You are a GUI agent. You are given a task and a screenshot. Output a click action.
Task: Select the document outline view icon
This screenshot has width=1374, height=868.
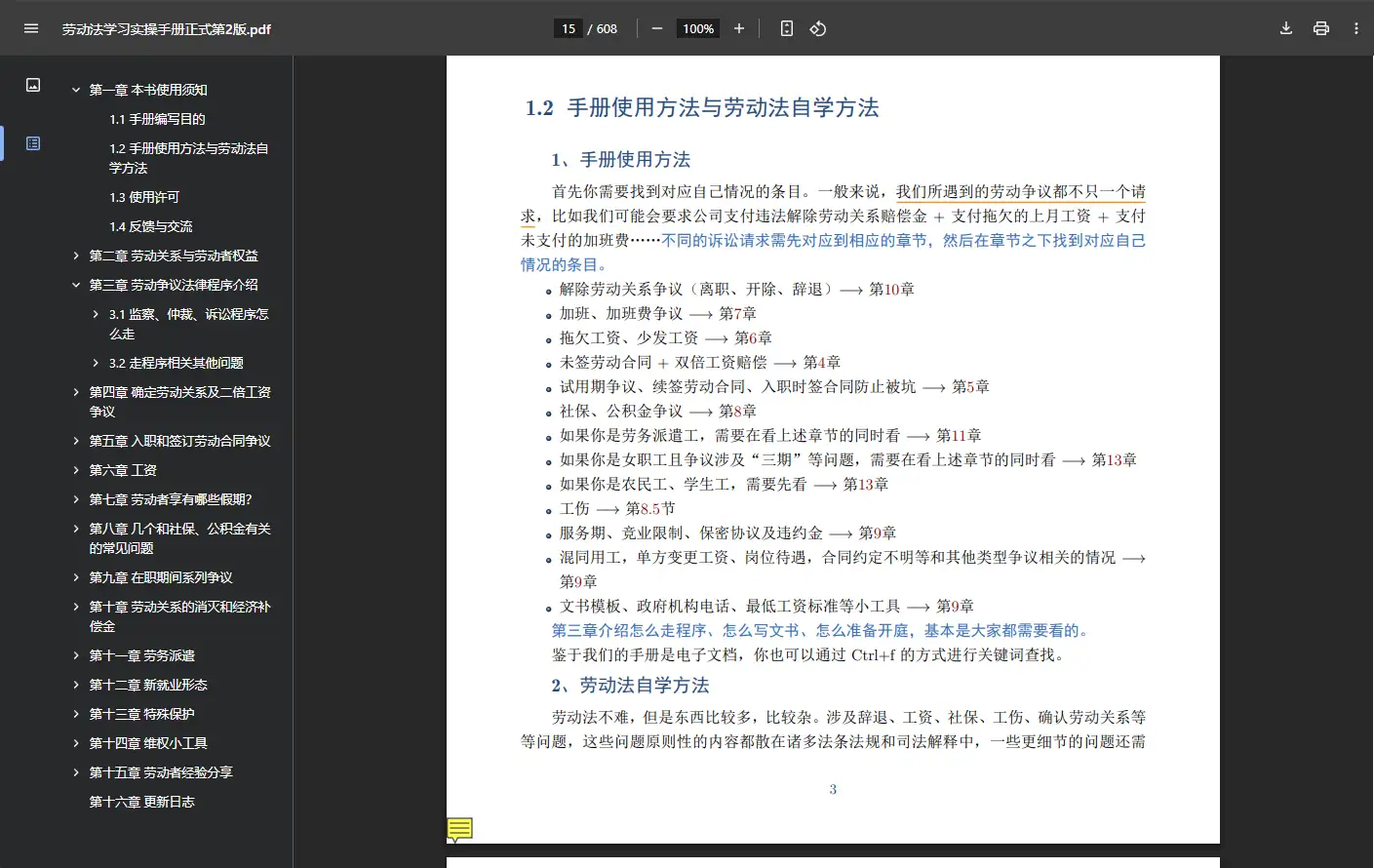[x=32, y=142]
